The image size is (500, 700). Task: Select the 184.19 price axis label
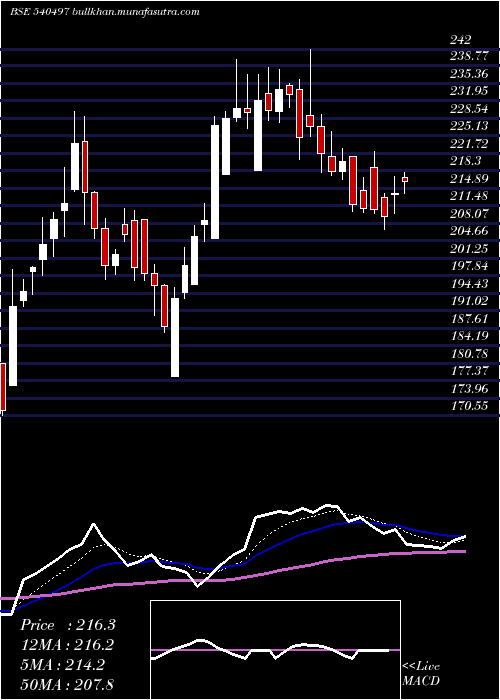pyautogui.click(x=469, y=336)
